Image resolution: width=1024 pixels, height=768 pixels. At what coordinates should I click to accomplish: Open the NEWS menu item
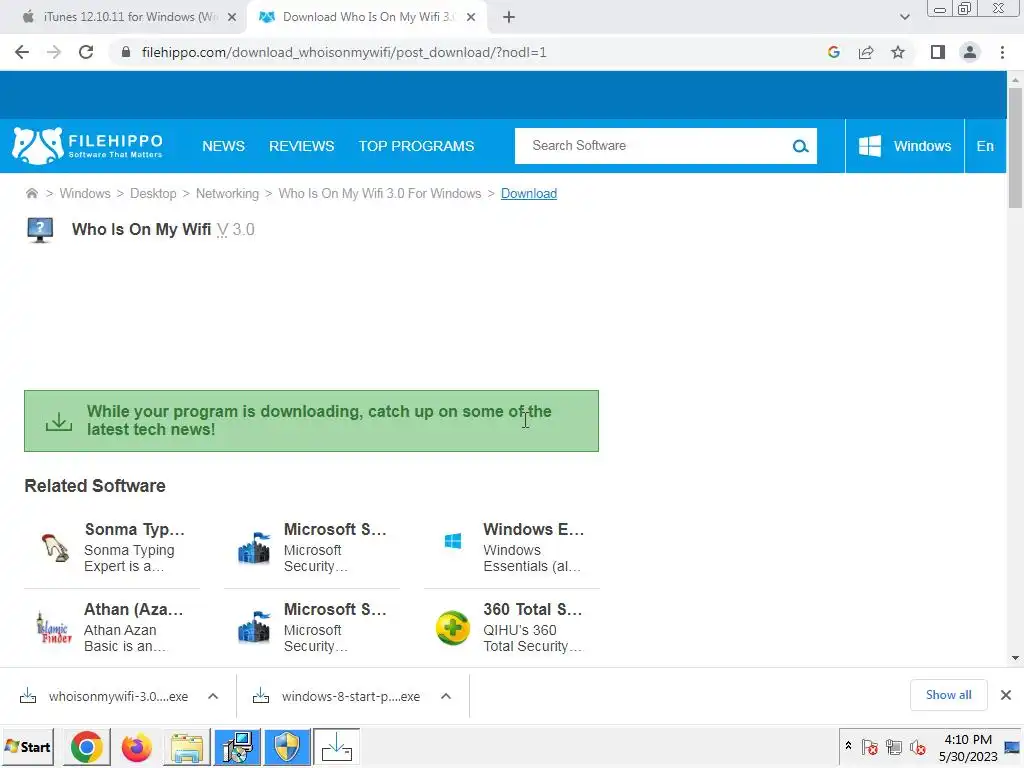pos(223,146)
